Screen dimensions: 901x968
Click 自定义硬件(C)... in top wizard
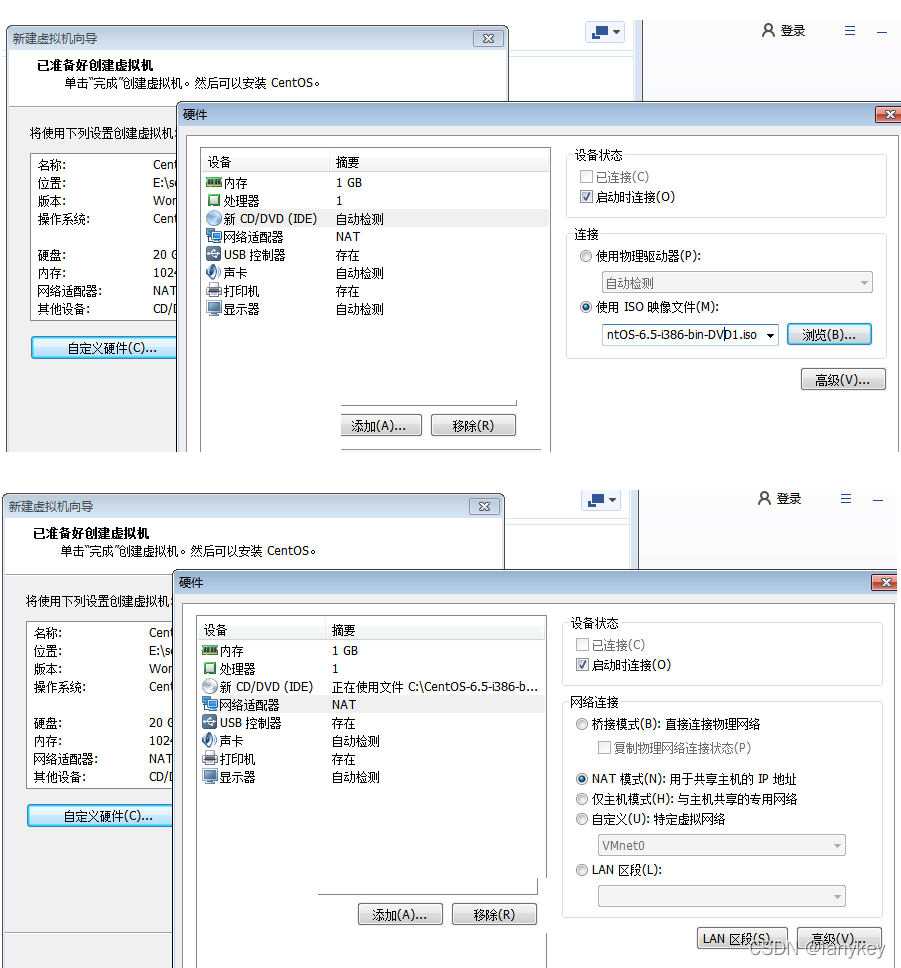[x=104, y=348]
